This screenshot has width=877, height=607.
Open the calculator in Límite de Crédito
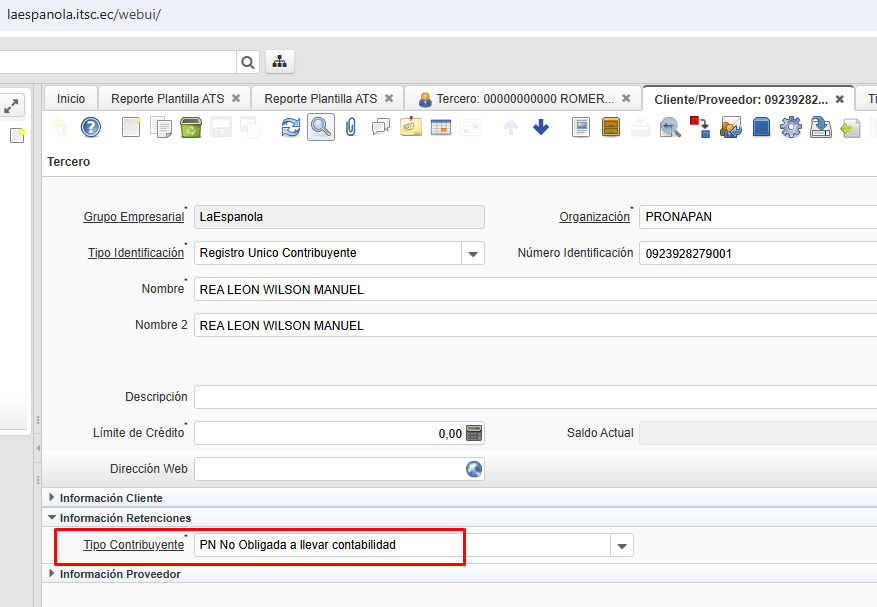coord(474,433)
